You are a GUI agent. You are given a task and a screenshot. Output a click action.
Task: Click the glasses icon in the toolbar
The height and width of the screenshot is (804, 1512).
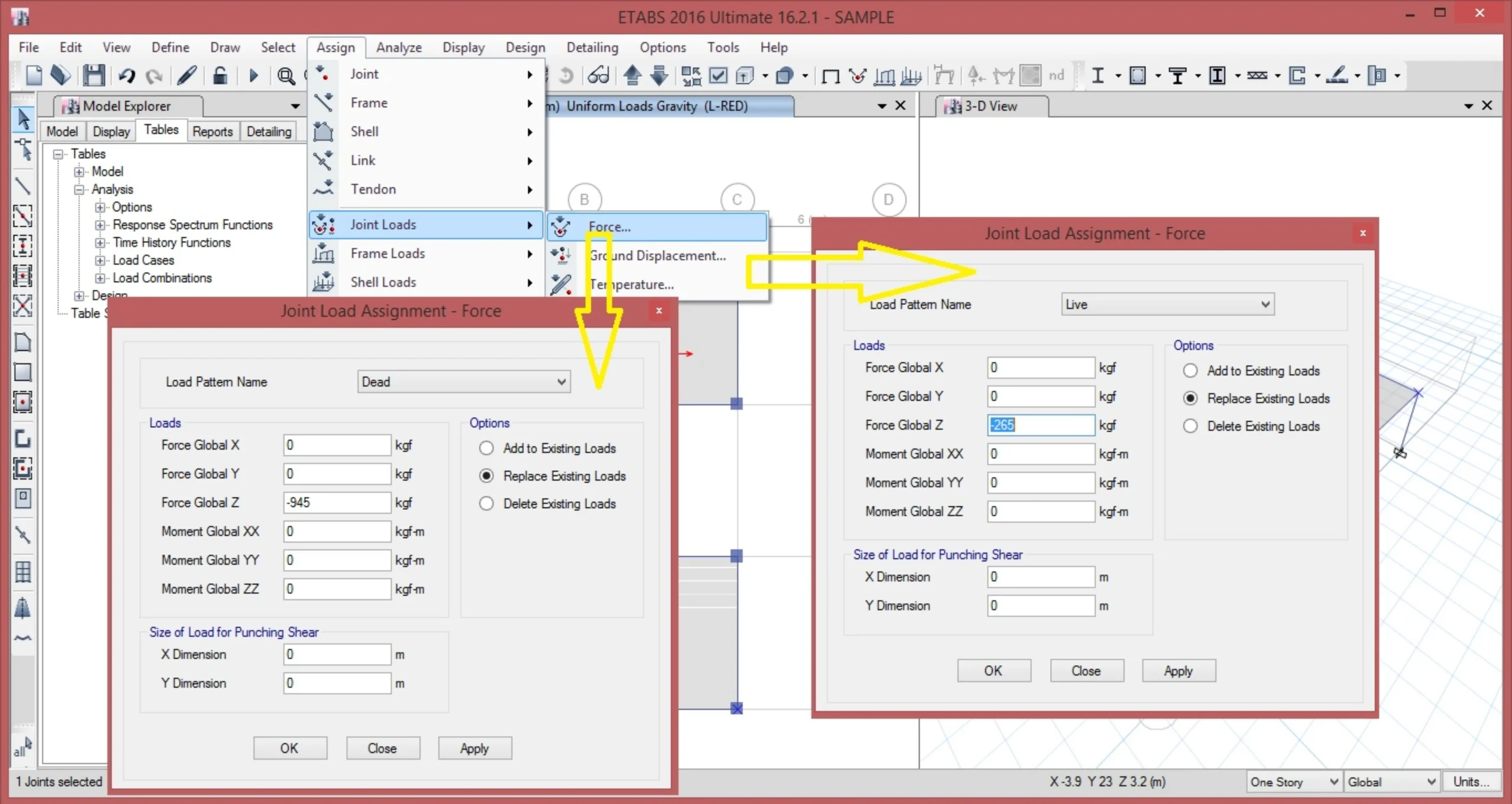(598, 76)
